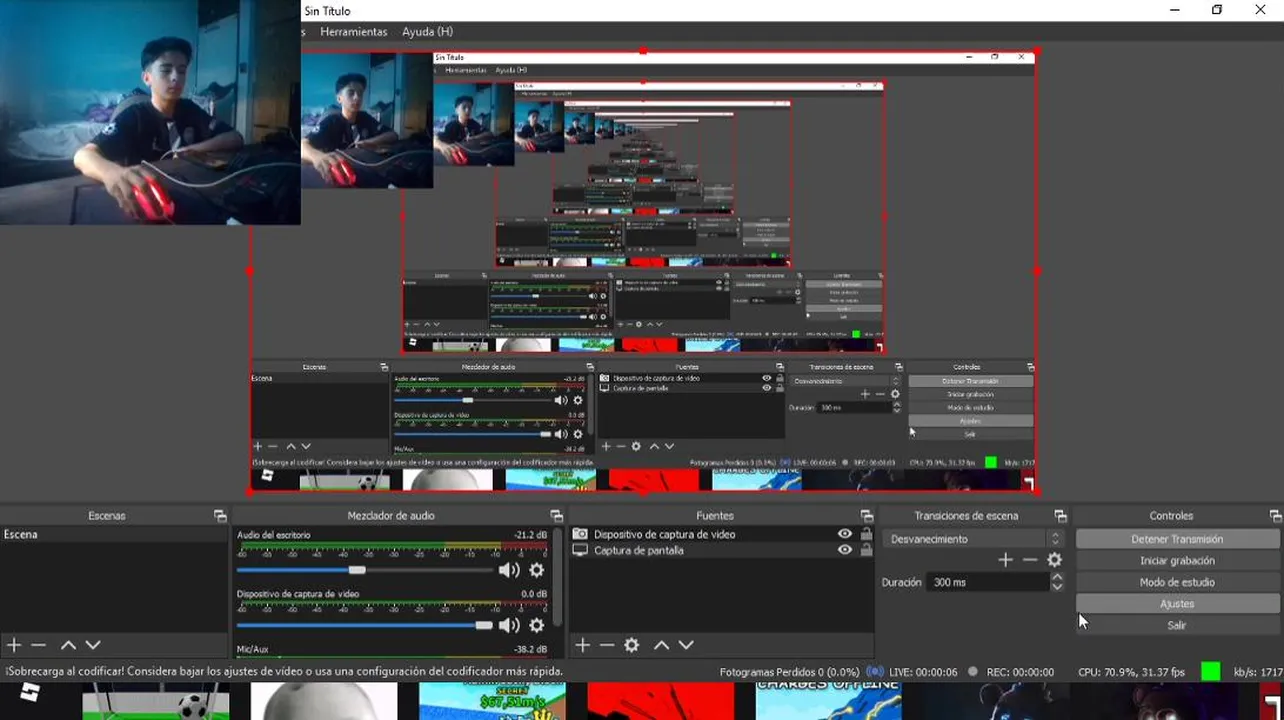Open Ajustes settings
This screenshot has width=1284, height=720.
1177,604
